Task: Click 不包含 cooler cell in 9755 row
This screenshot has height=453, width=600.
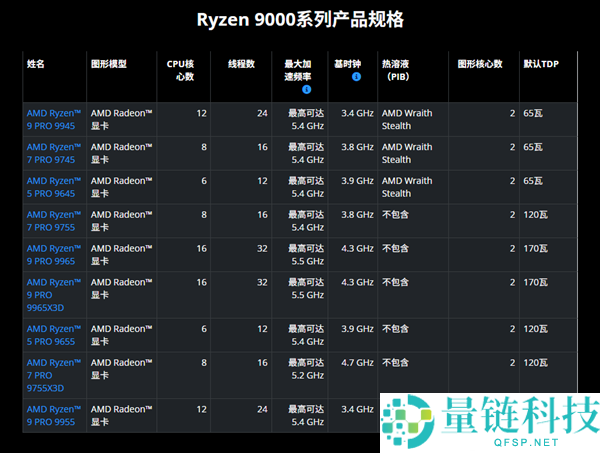Action: [395, 215]
